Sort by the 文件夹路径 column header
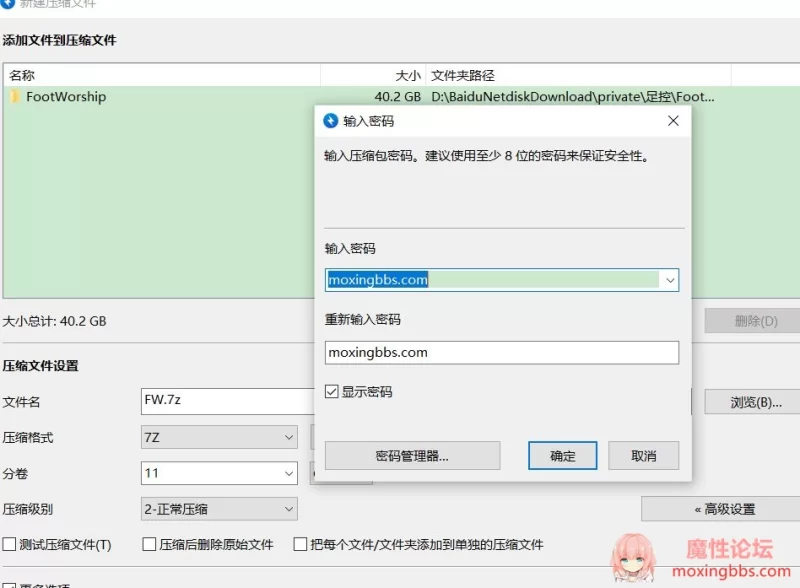The image size is (800, 588). point(578,76)
